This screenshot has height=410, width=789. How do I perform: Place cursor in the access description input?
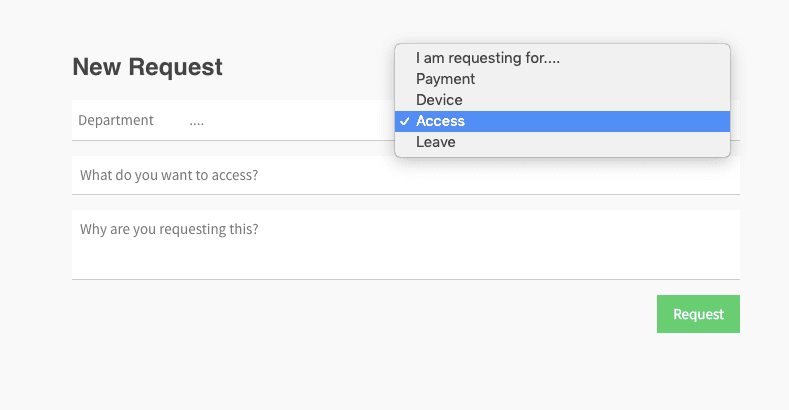405,175
